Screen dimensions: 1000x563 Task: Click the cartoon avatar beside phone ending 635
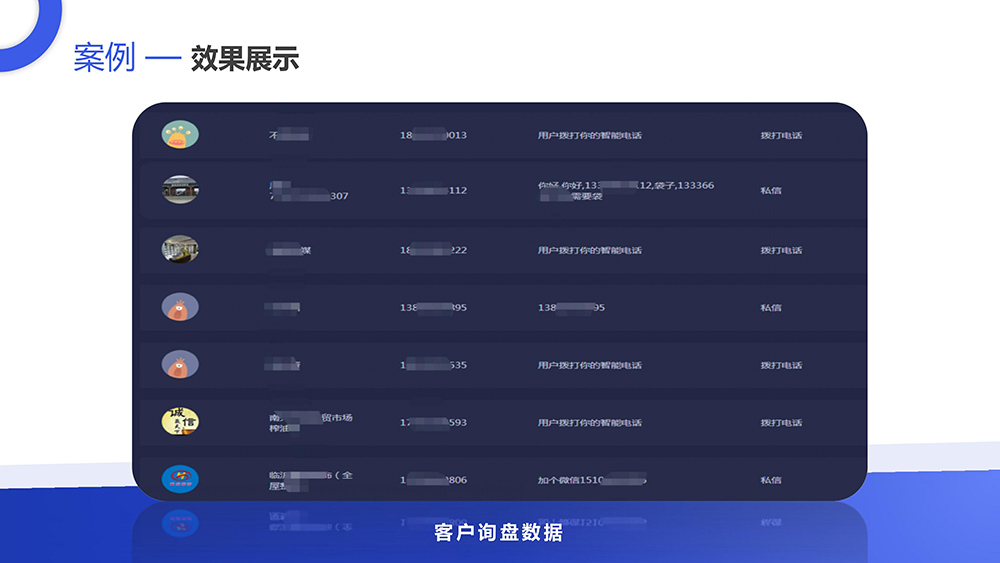click(x=180, y=365)
